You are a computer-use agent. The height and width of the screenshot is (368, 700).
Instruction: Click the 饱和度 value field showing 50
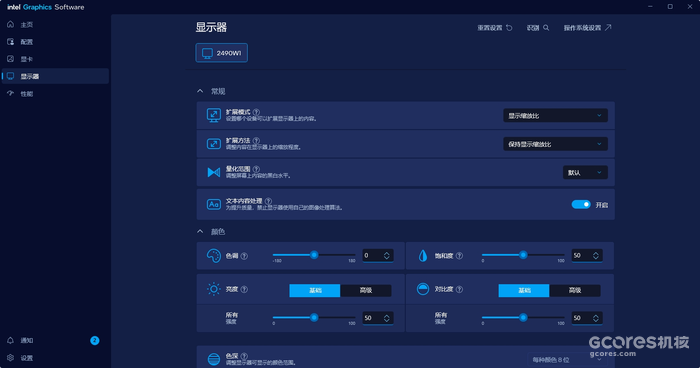click(587, 255)
